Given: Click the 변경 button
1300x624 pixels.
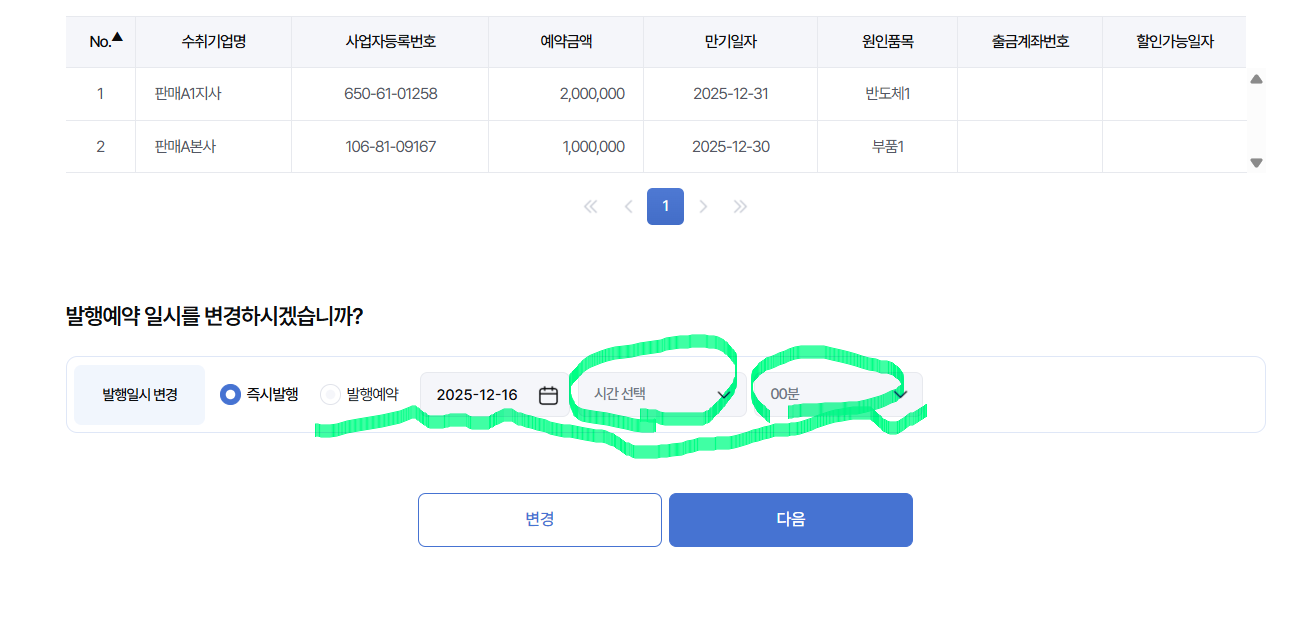Looking at the screenshot, I should [x=540, y=520].
